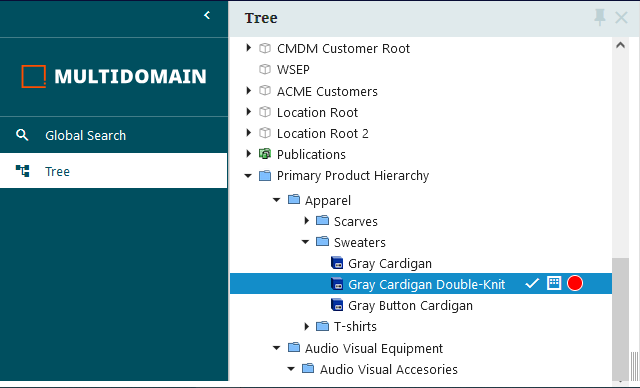Open the grid table icon on selected row

click(x=554, y=283)
